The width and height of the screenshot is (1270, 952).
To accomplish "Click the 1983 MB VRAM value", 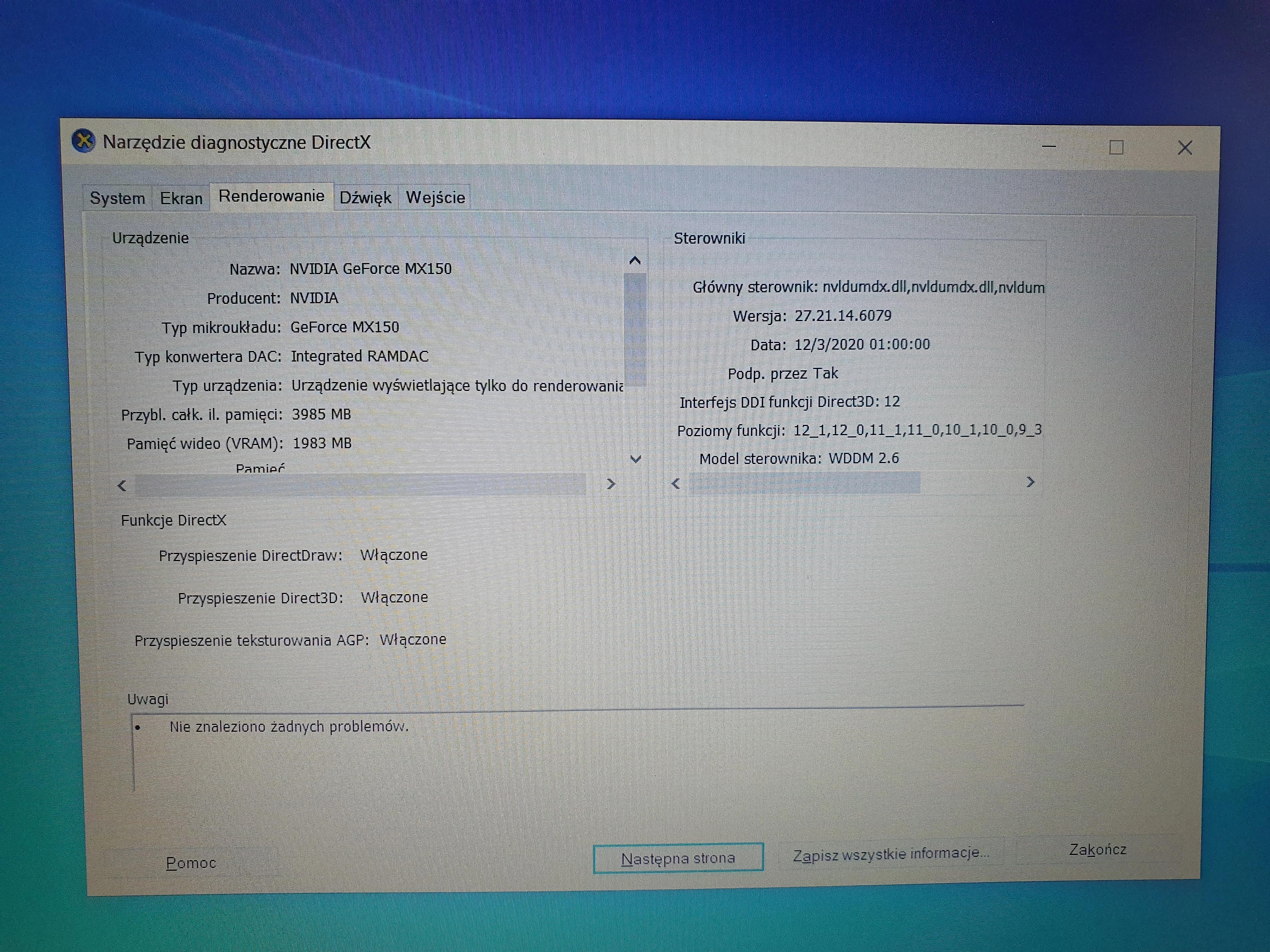I will click(322, 443).
